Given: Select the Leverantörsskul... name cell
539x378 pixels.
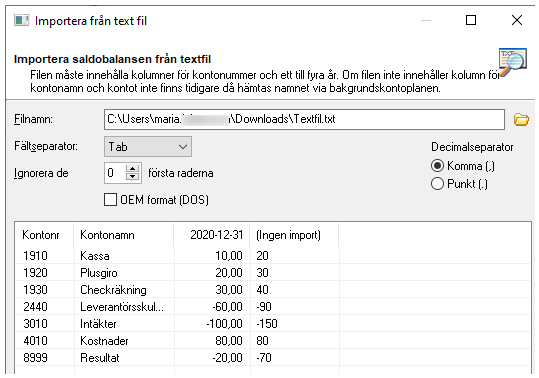Looking at the screenshot, I should 122,307.
